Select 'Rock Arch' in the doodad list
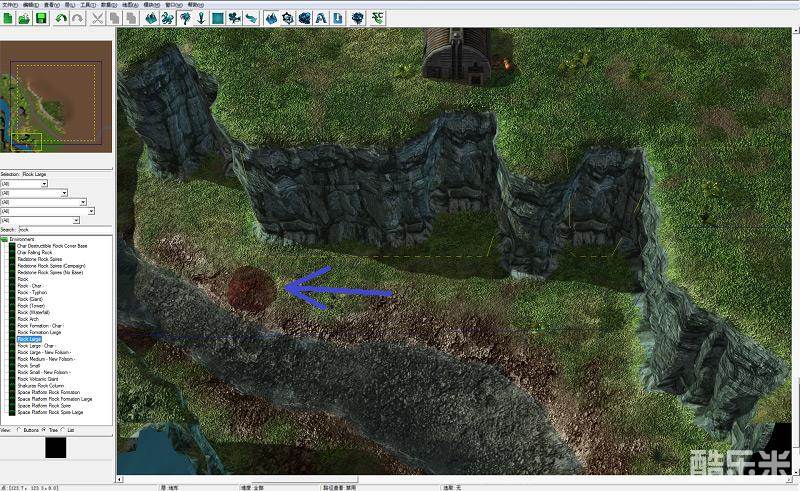 pos(29,319)
